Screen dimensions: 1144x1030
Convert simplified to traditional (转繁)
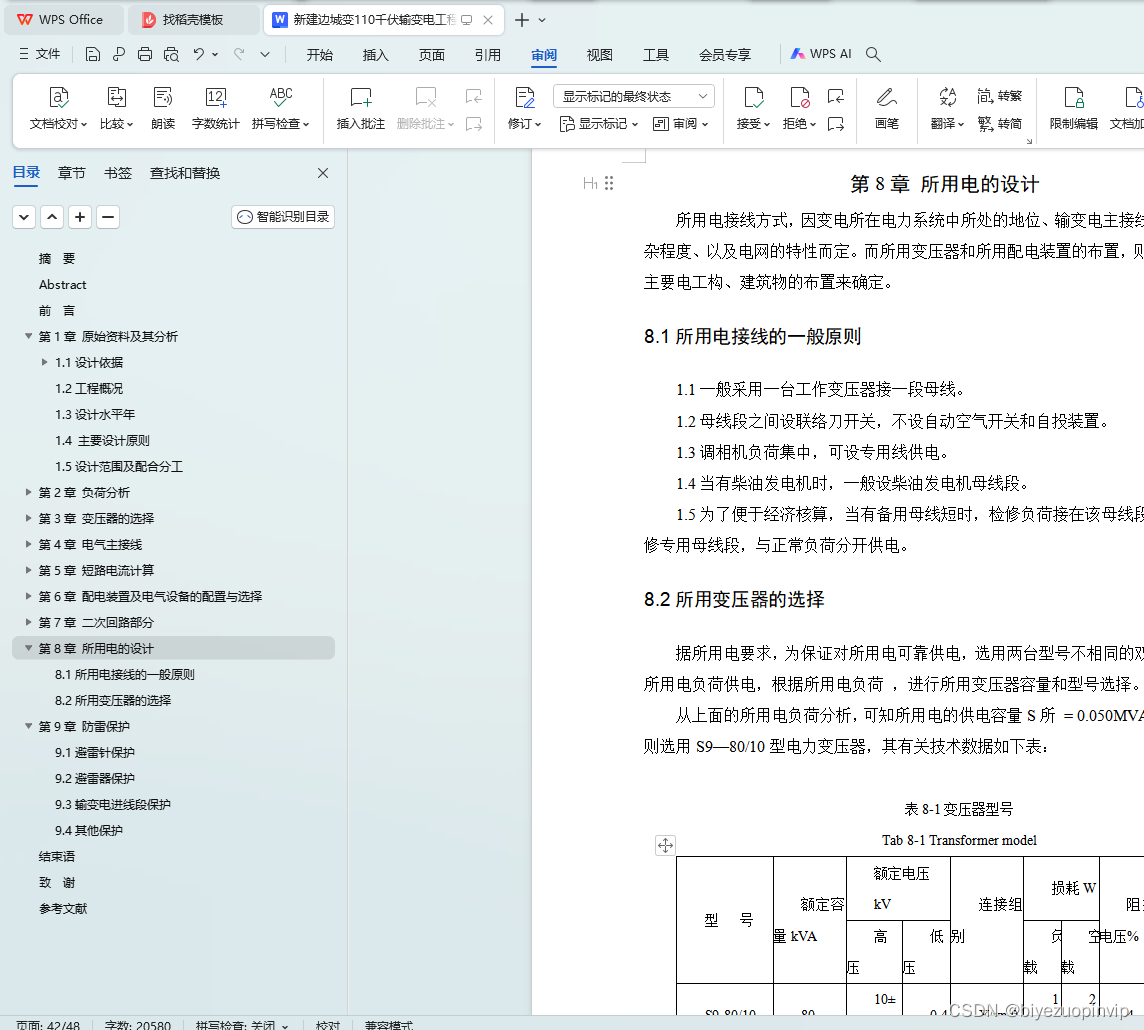click(1000, 96)
